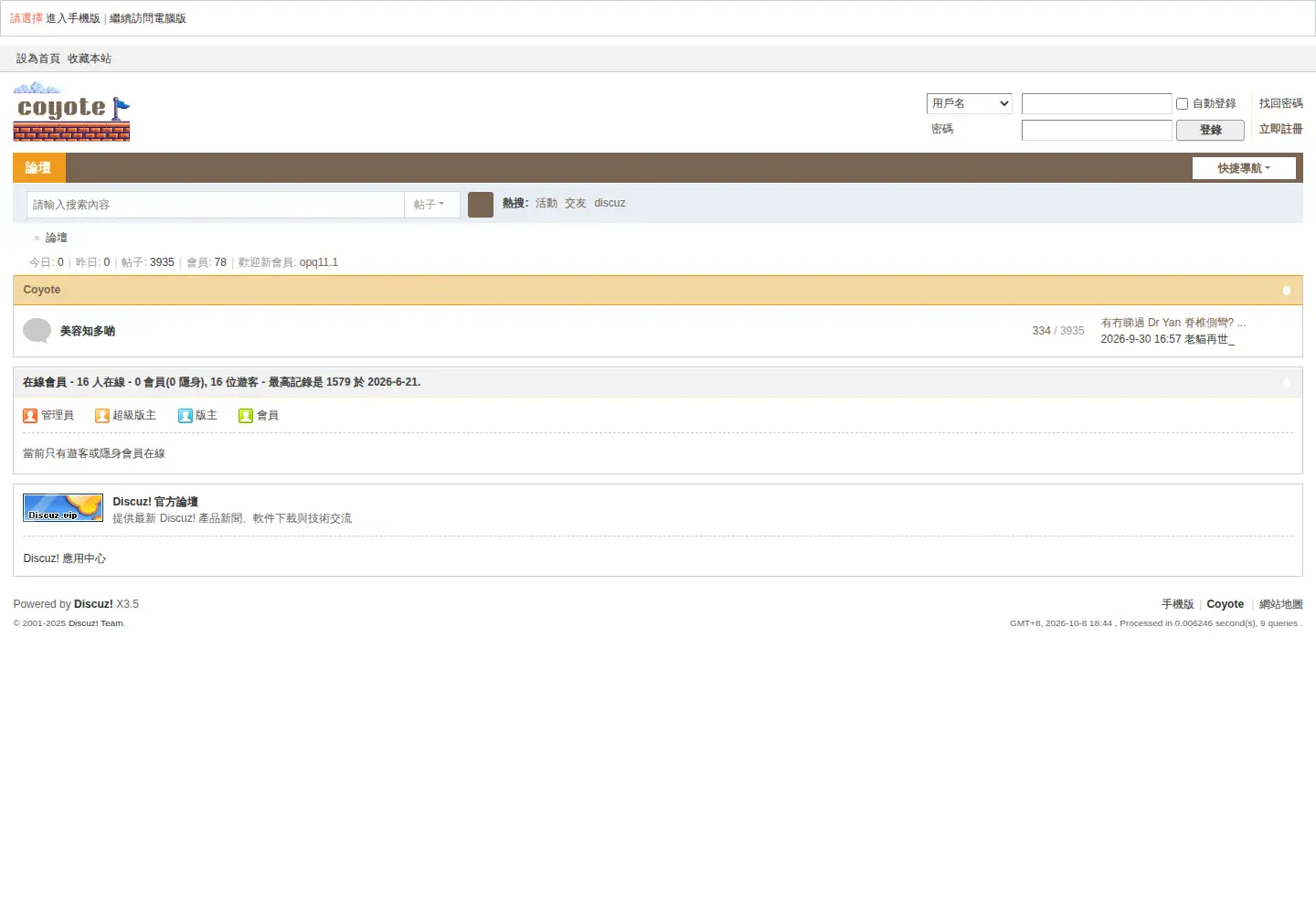This screenshot has height=914, width=1316.
Task: Focus the 密碼 input field
Action: (x=1097, y=130)
